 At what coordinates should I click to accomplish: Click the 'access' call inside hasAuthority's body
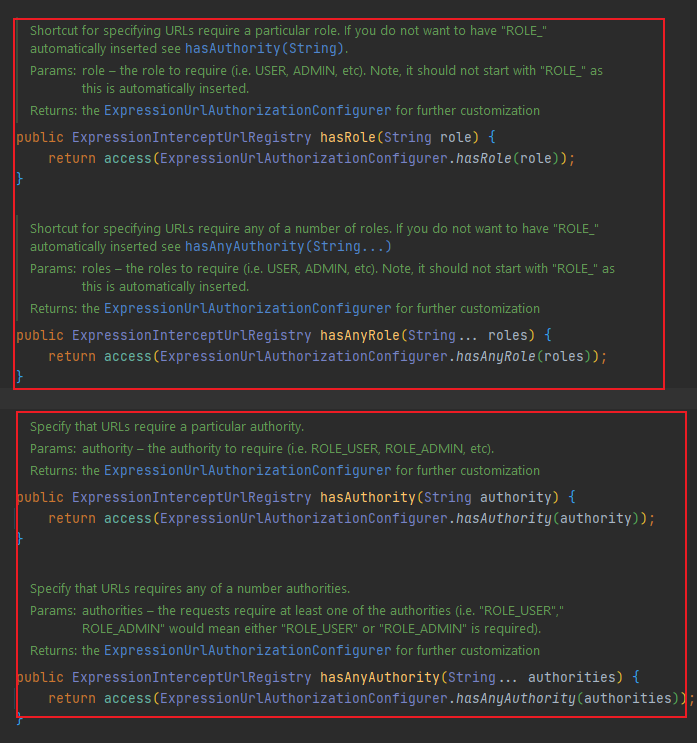pos(128,518)
